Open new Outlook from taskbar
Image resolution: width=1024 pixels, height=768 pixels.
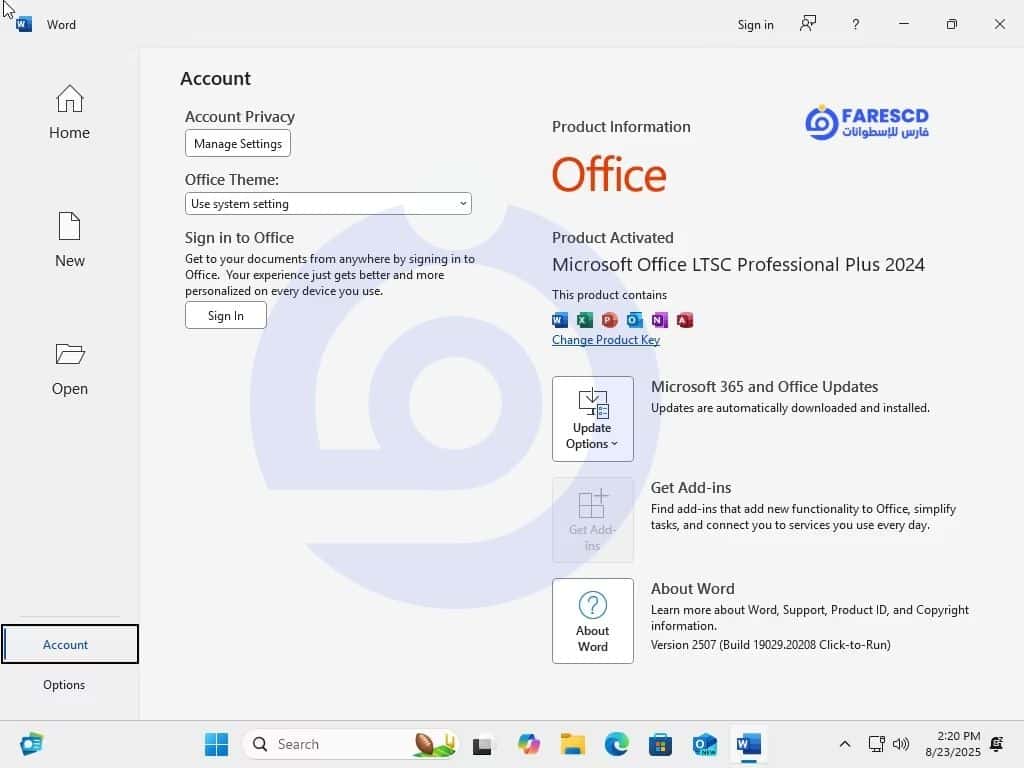(705, 744)
